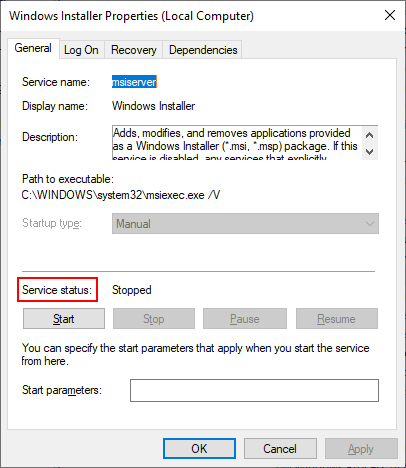The height and width of the screenshot is (468, 406).
Task: Click the disabled Pause button
Action: point(245,319)
